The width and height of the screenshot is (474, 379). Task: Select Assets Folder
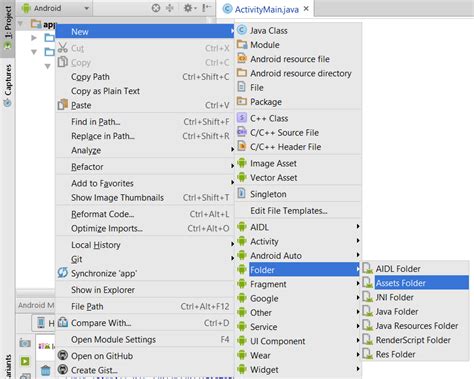415,283
